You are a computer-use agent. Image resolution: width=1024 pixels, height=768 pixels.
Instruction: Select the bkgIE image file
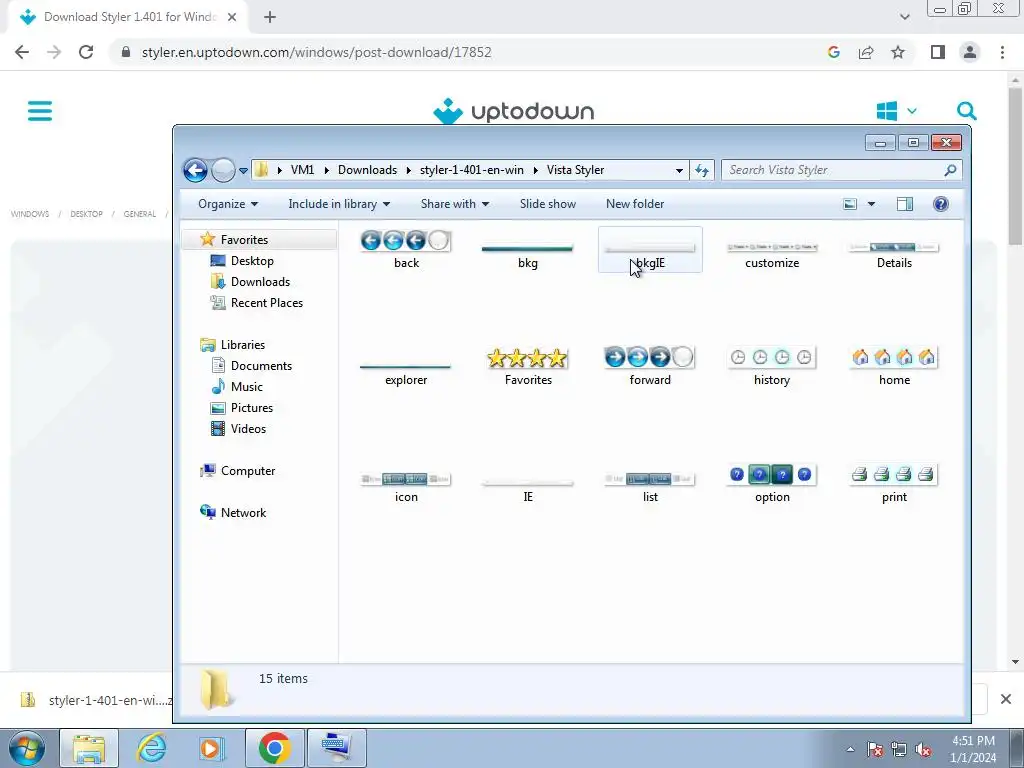650,248
